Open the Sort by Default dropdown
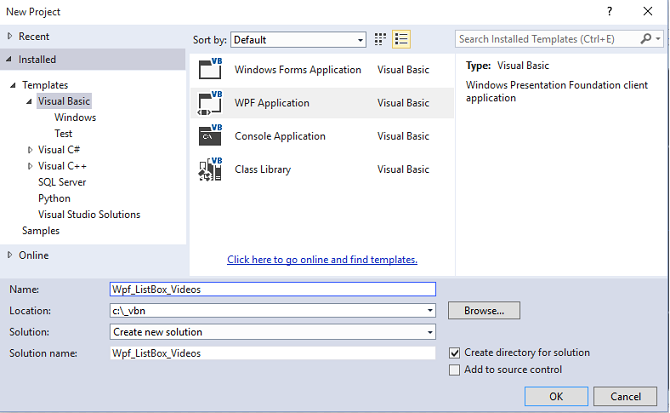Viewport: 670px width, 413px height. click(298, 40)
